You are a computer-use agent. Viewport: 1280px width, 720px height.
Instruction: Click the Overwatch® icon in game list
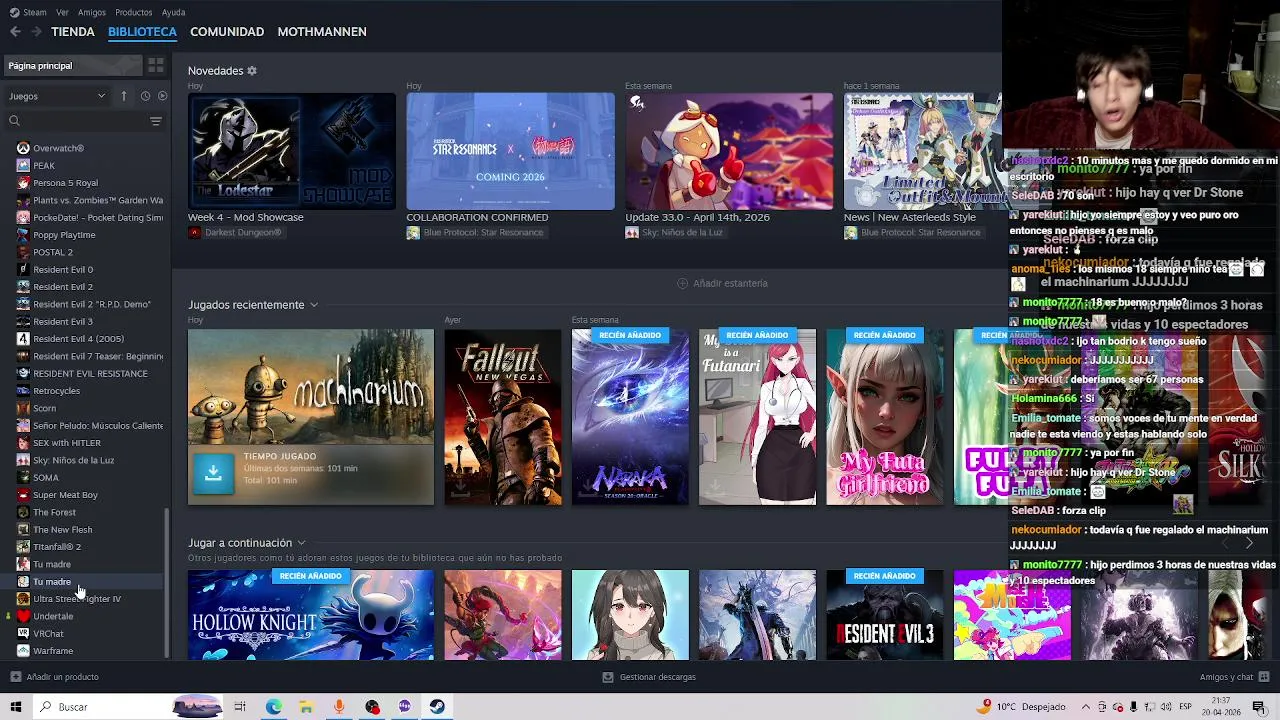coord(23,148)
